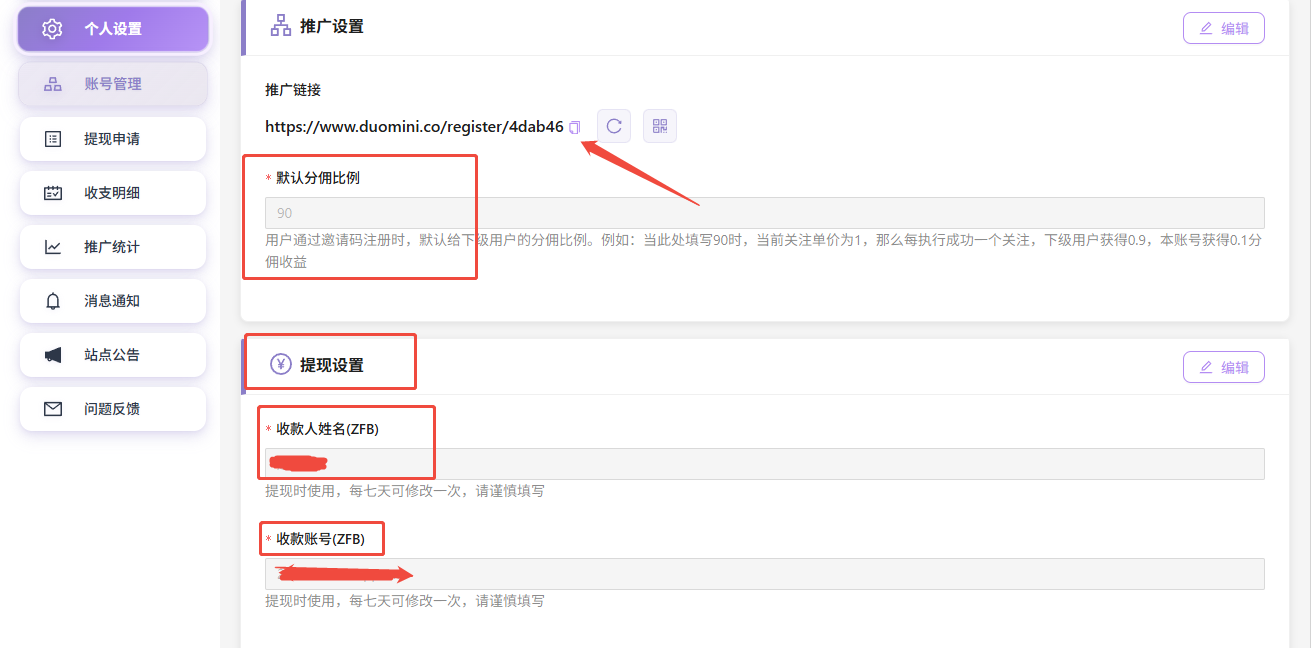Click the 提现申请 list icon
Image resolution: width=1311 pixels, height=648 pixels.
tap(53, 139)
